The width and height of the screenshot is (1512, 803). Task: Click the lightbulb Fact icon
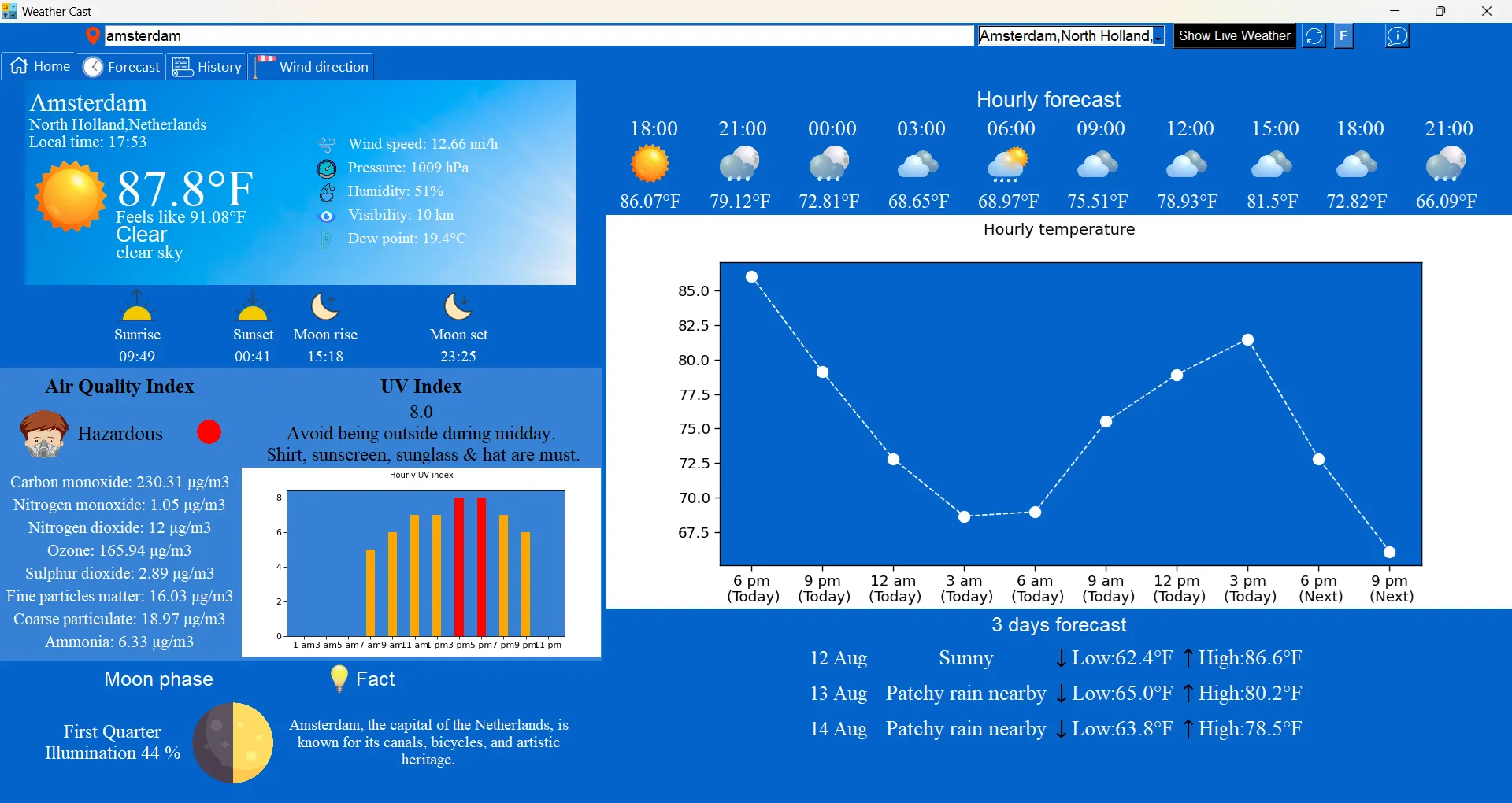point(339,679)
